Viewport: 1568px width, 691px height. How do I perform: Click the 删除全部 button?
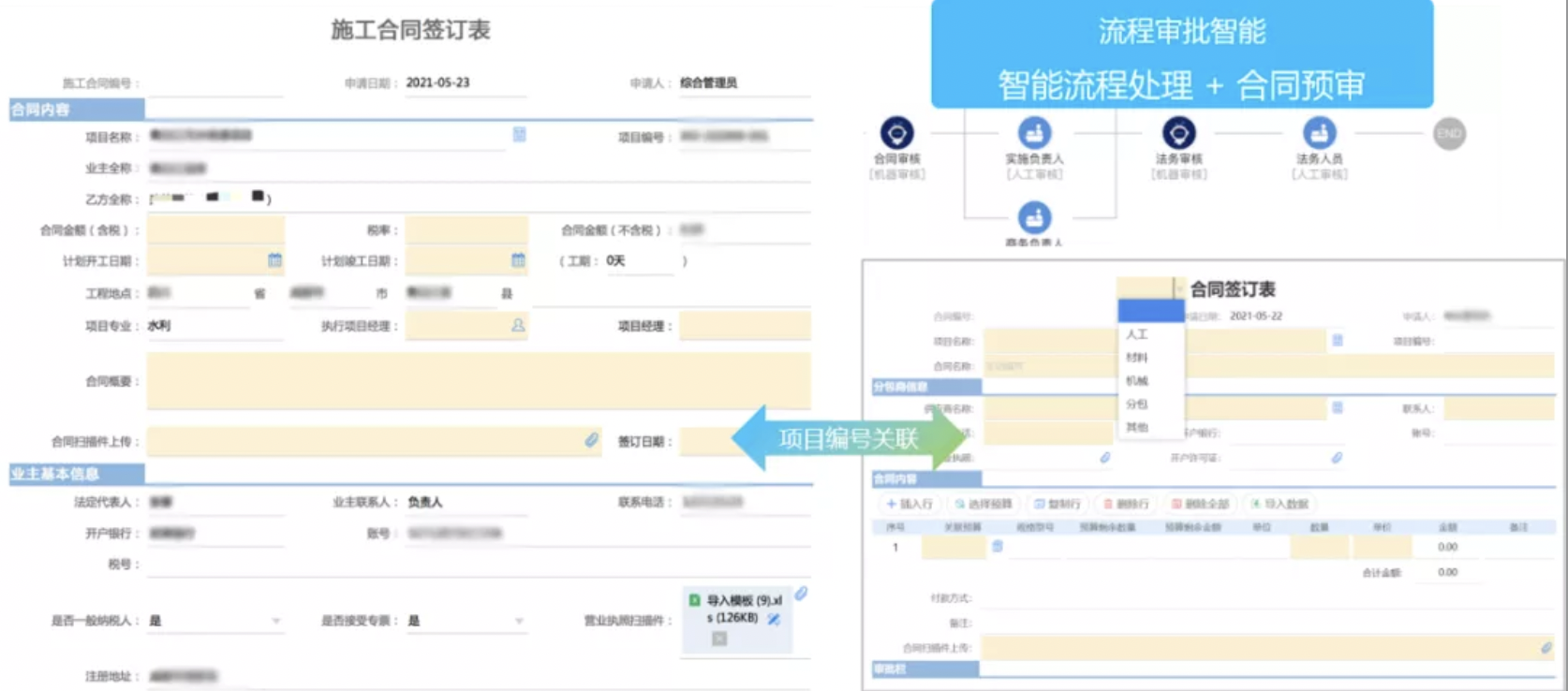tap(1200, 504)
